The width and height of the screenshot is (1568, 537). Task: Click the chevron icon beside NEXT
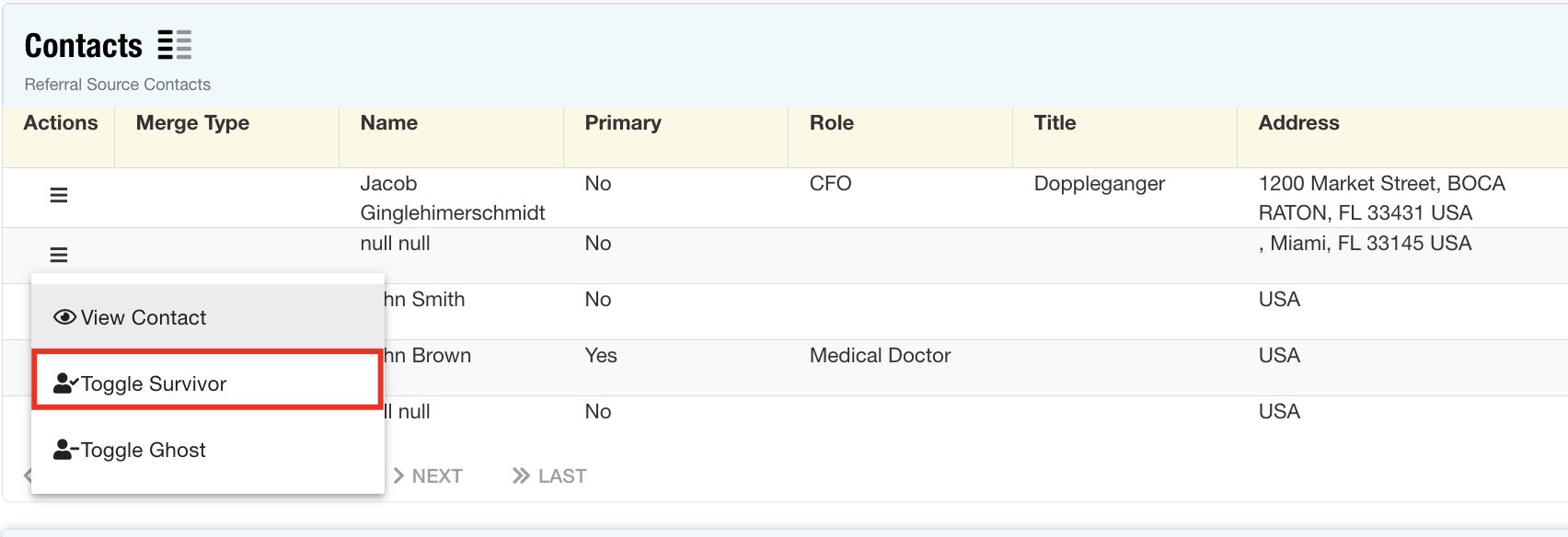tap(399, 475)
